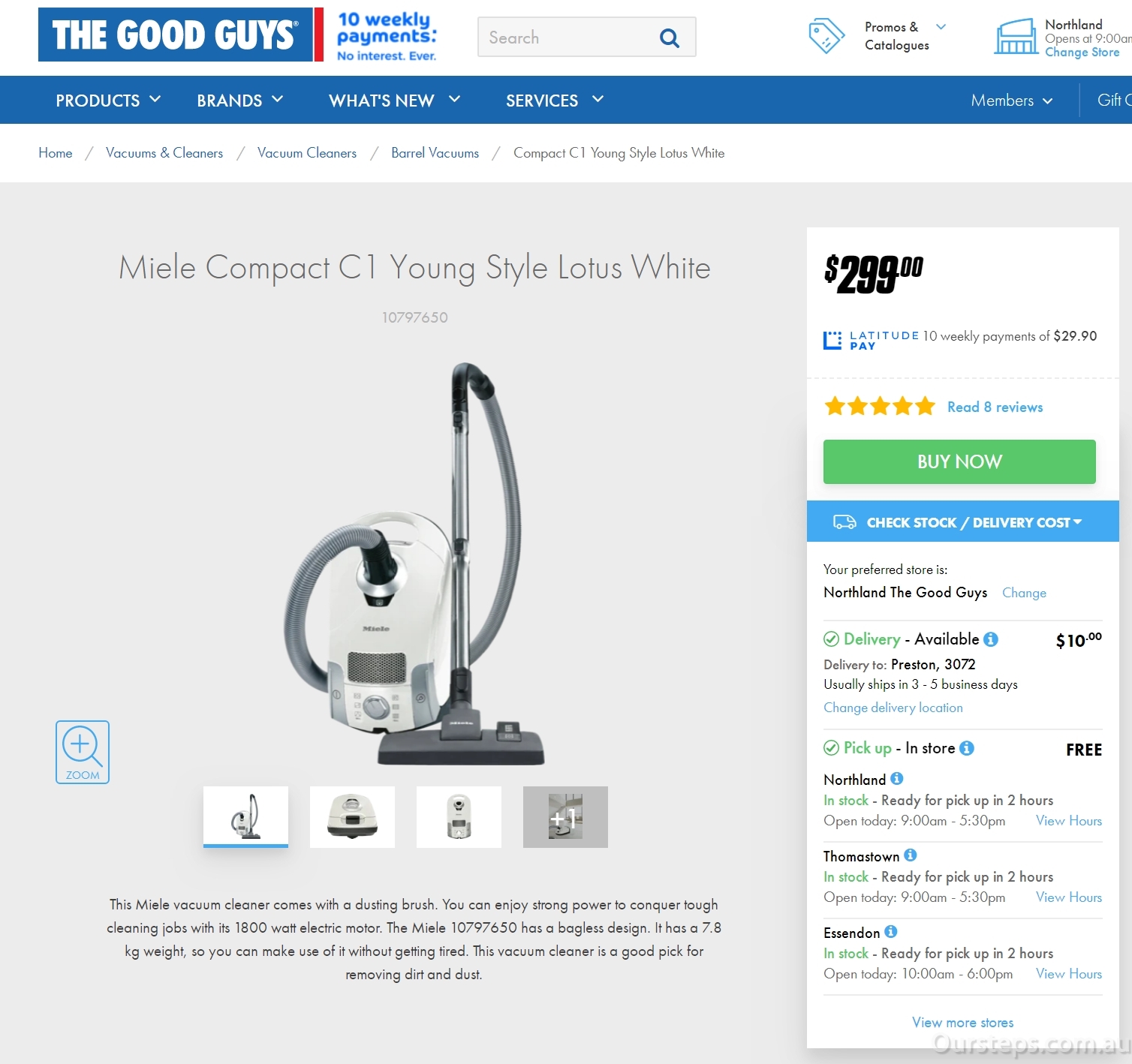This screenshot has height=1064, width=1132.
Task: Expand the Brands dropdown
Action: coord(240,101)
